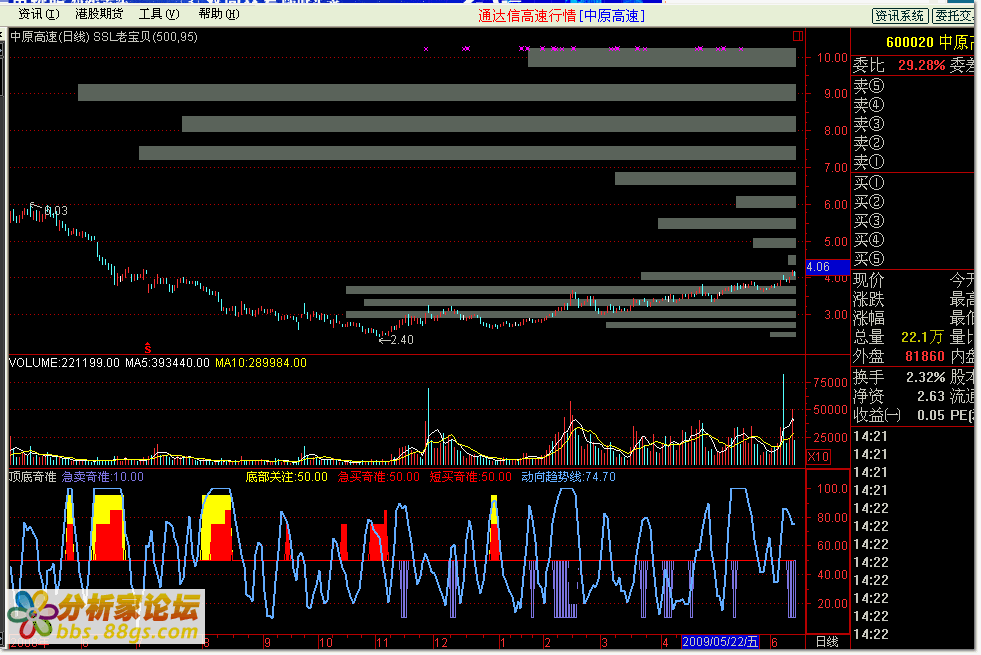Click the 75000 level on the volume axis
This screenshot has height=655, width=981.
(830, 383)
